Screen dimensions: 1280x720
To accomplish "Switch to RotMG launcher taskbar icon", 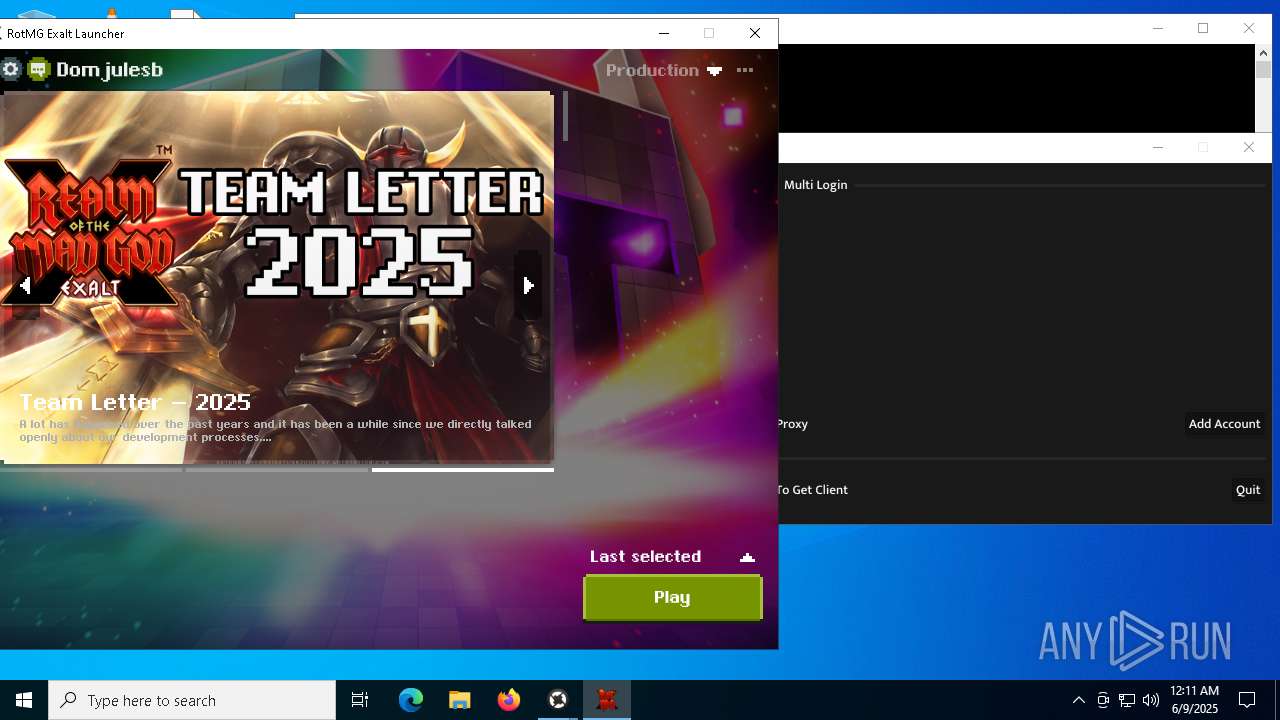I will coord(607,700).
